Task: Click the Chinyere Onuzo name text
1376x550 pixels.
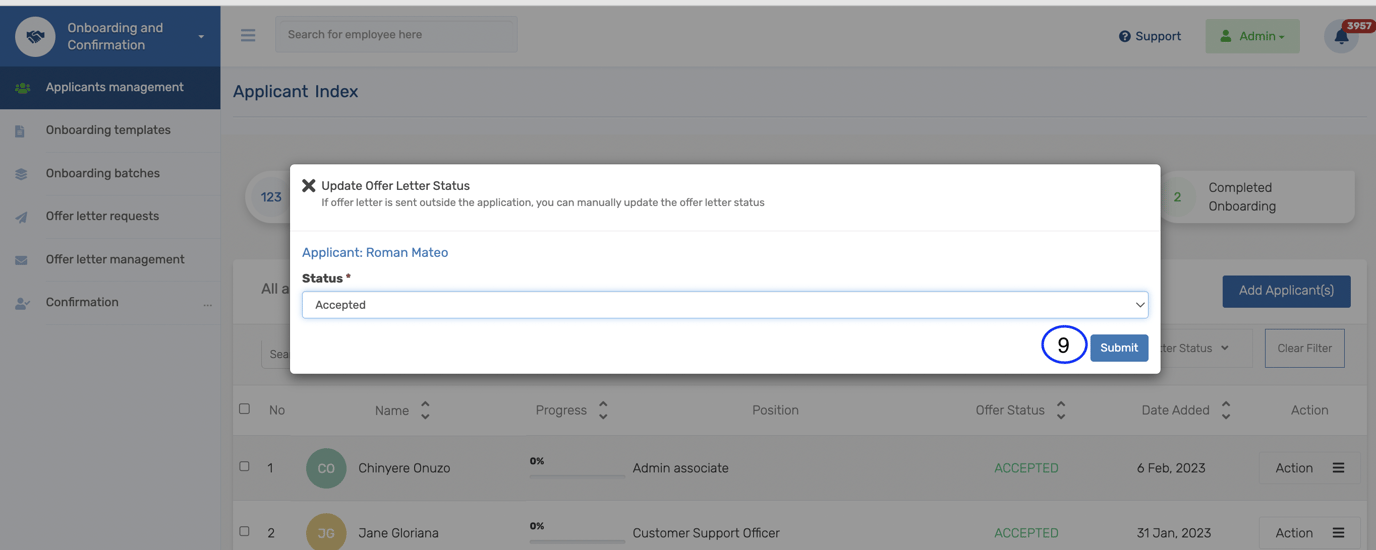Action: pos(404,468)
